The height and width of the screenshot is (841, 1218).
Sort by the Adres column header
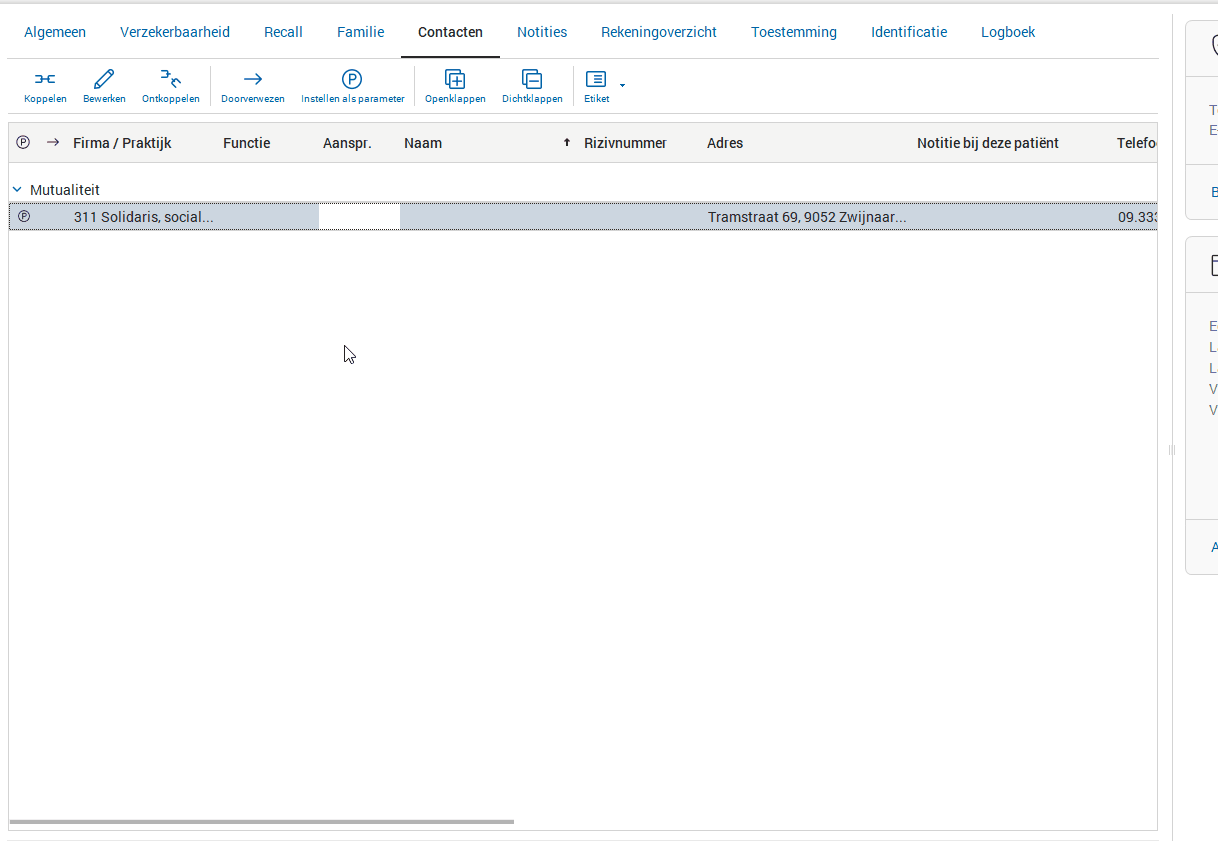[x=725, y=143]
